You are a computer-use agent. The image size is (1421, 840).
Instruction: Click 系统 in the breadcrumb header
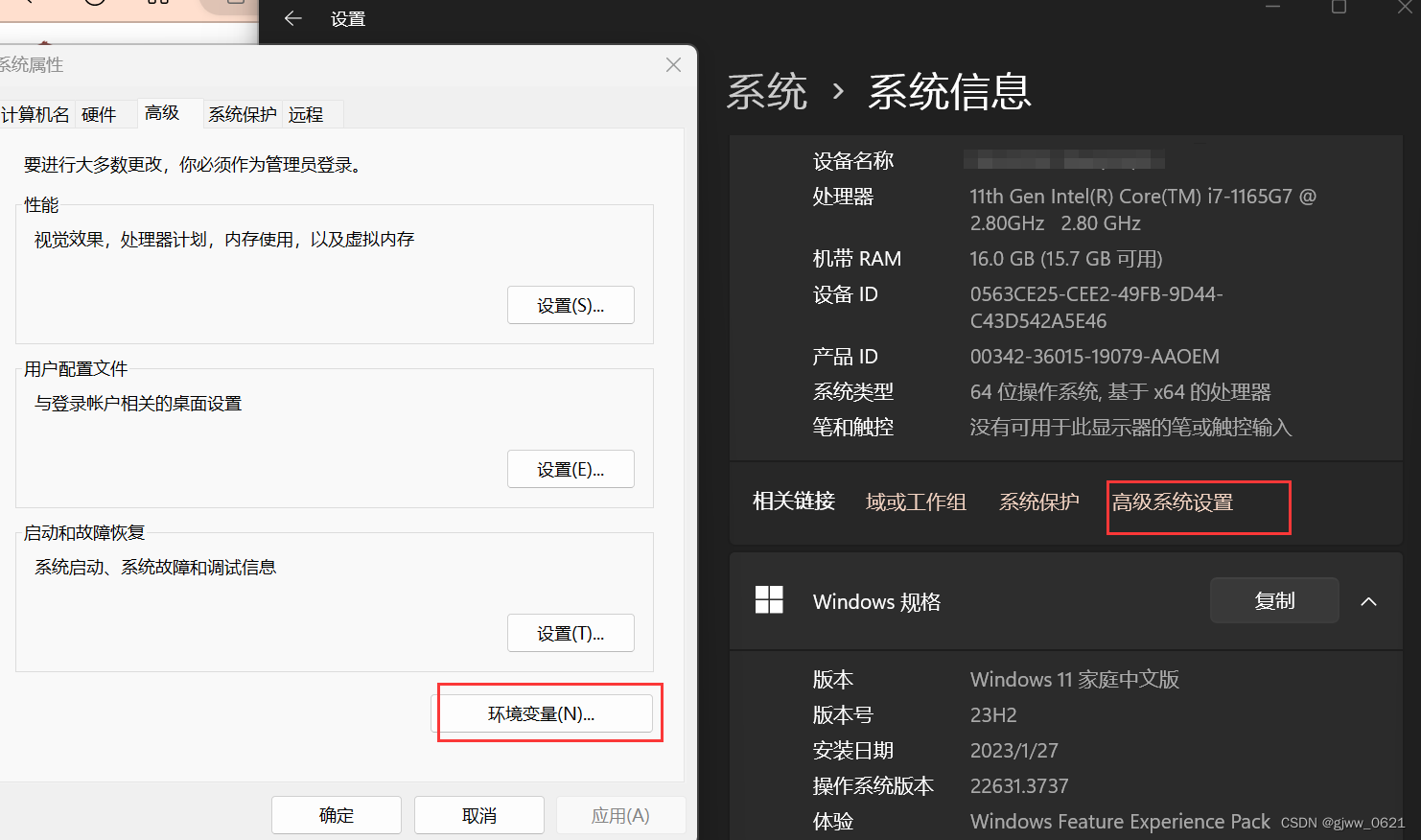tap(767, 91)
